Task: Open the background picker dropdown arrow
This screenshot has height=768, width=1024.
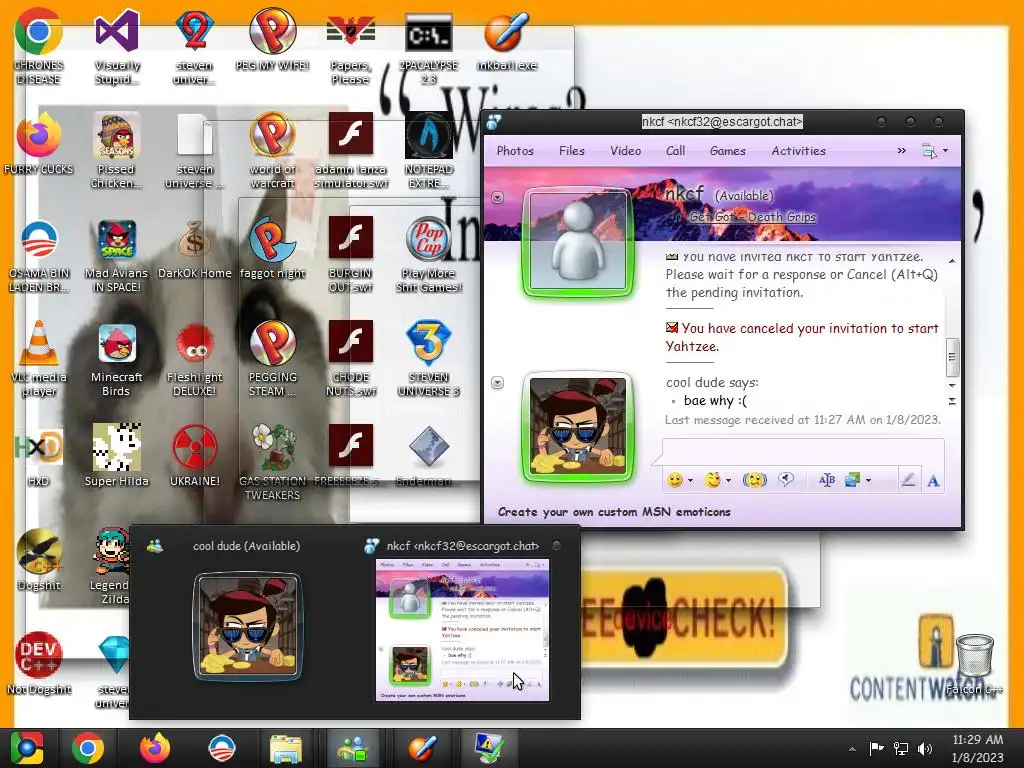Action: [x=868, y=481]
